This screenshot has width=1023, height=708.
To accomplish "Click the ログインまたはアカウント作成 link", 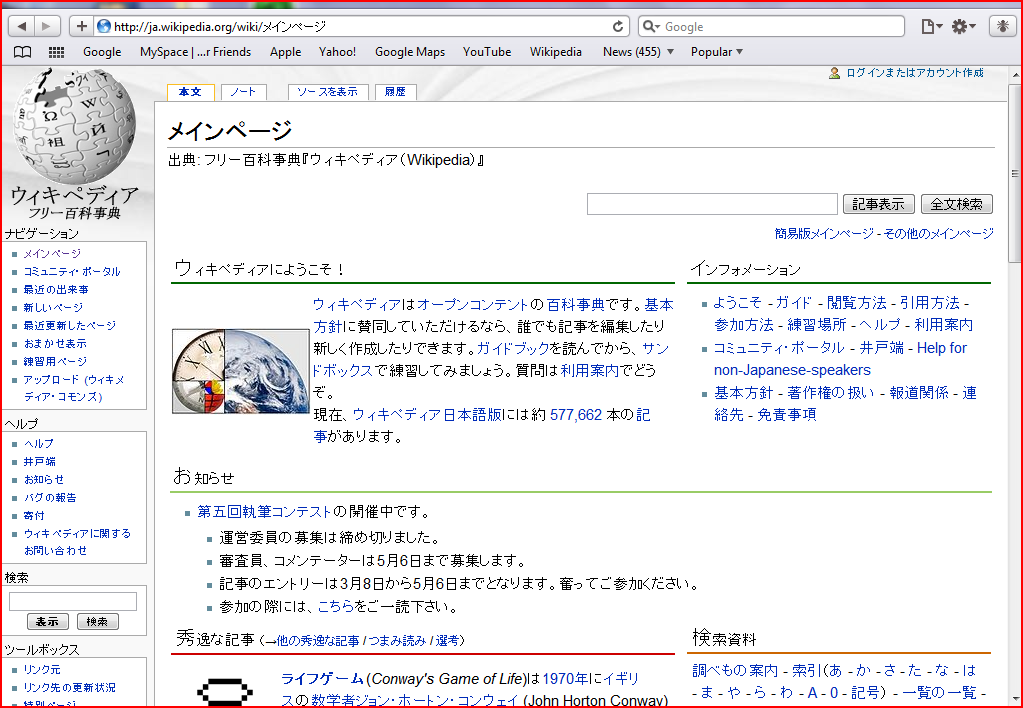I will (x=915, y=73).
